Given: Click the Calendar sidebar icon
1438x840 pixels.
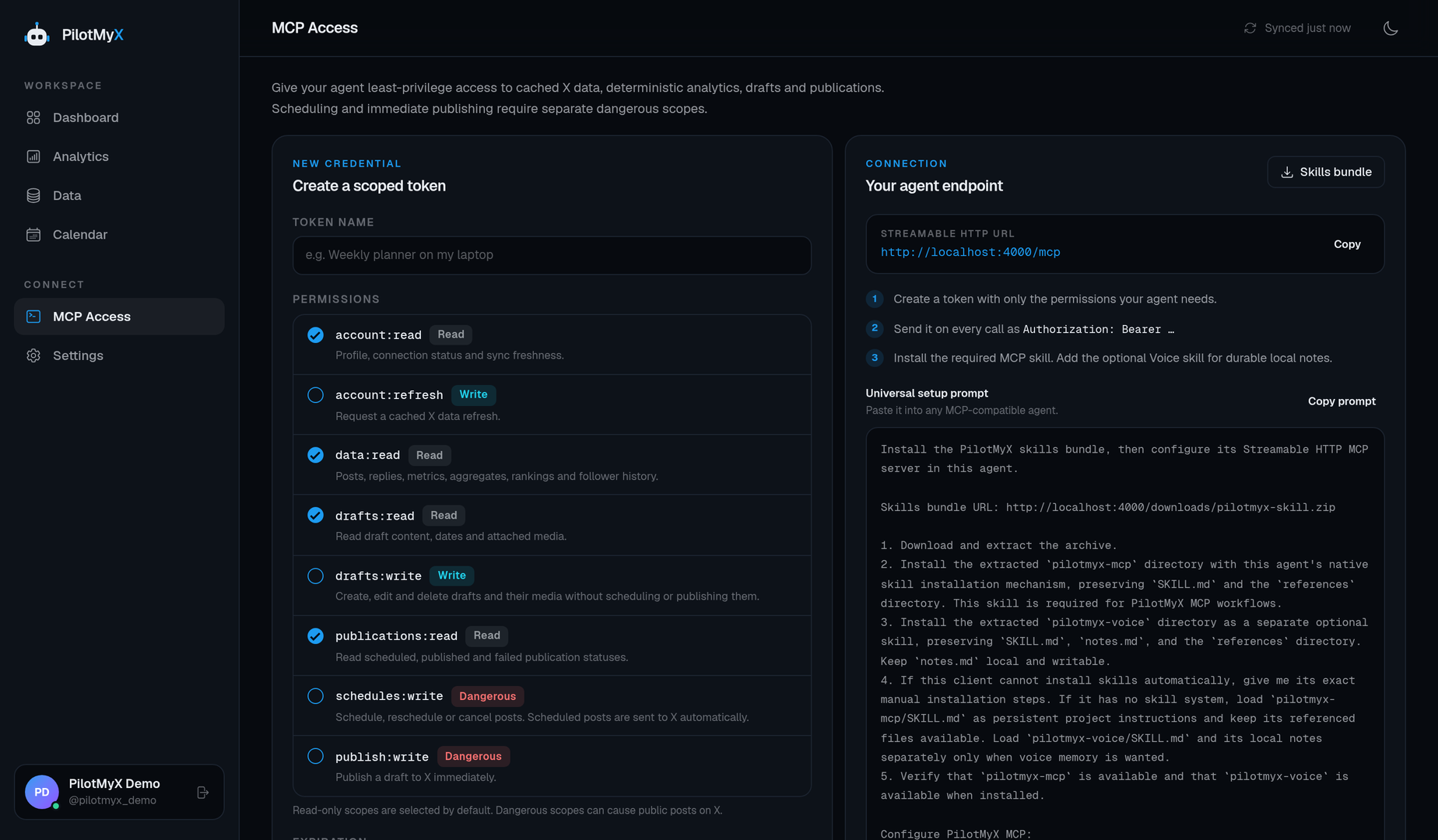Looking at the screenshot, I should point(33,234).
